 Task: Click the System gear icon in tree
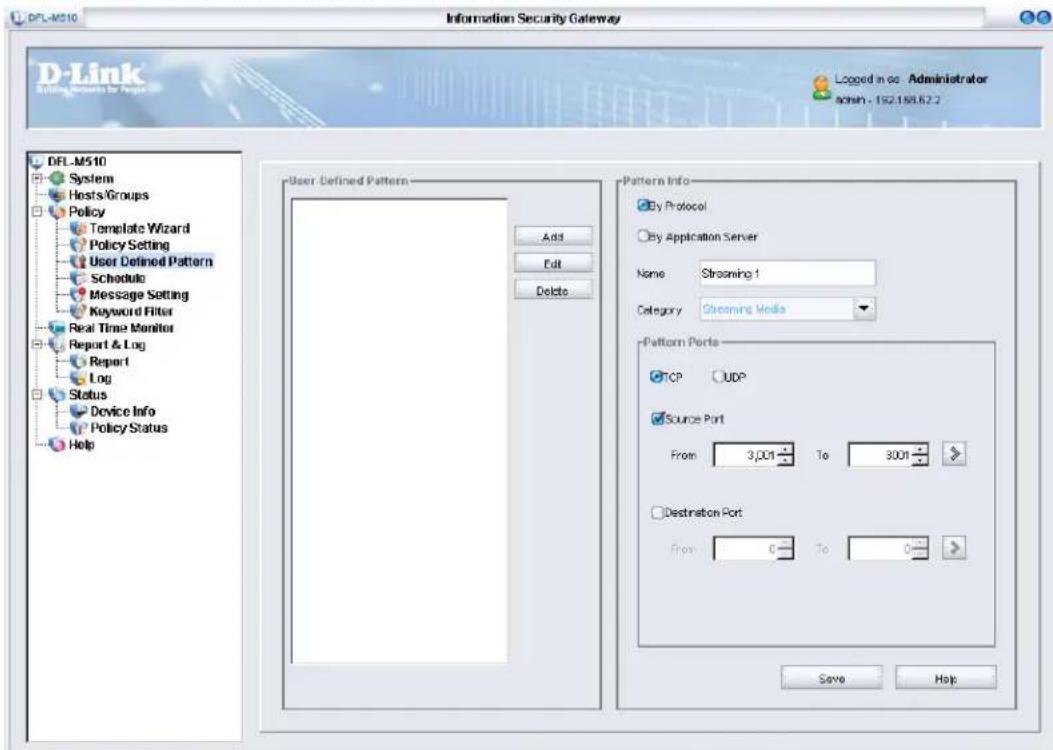57,179
